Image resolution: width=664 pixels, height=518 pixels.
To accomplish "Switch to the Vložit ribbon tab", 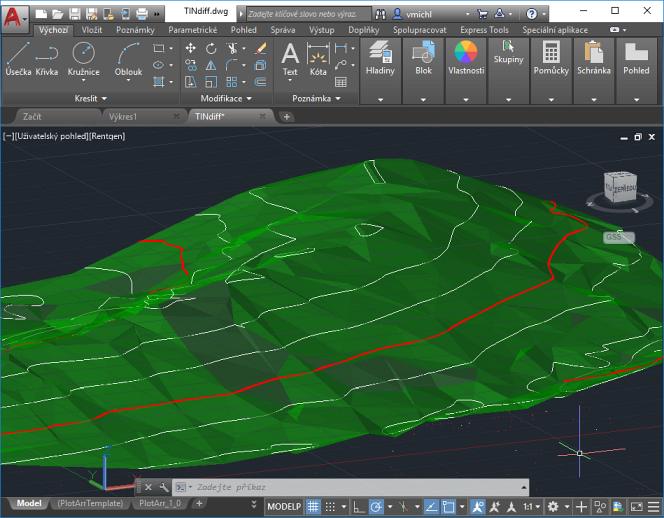I will coord(92,30).
